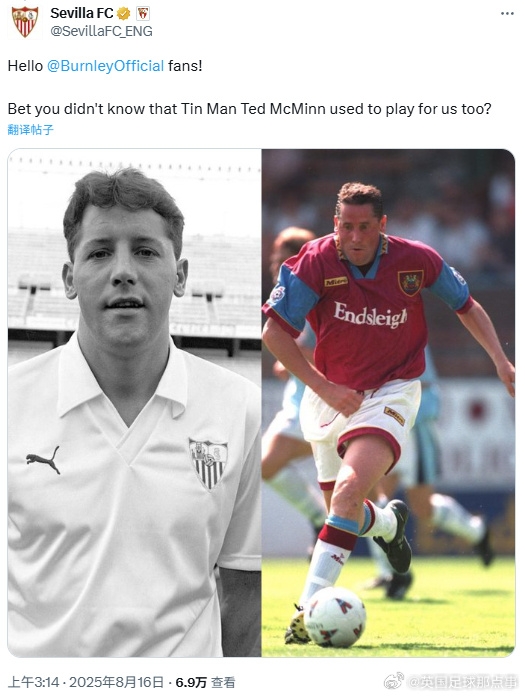Open the @BurnleyOfficial mention

105,66
